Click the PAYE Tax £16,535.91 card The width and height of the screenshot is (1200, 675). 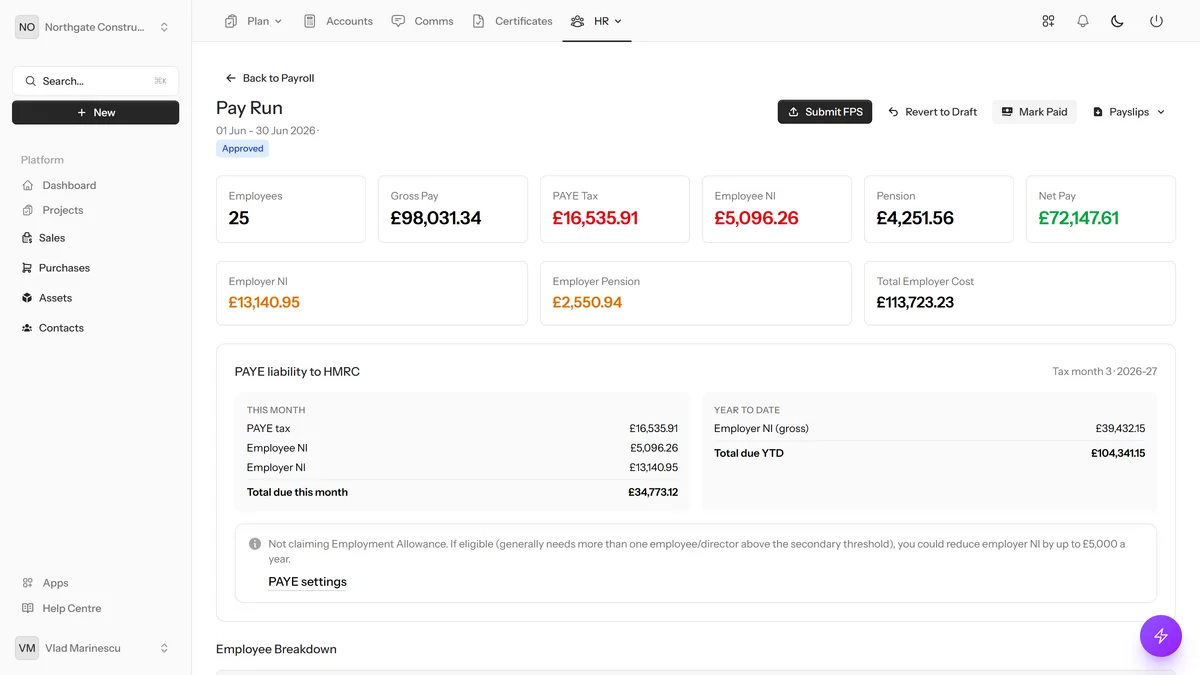(x=615, y=209)
